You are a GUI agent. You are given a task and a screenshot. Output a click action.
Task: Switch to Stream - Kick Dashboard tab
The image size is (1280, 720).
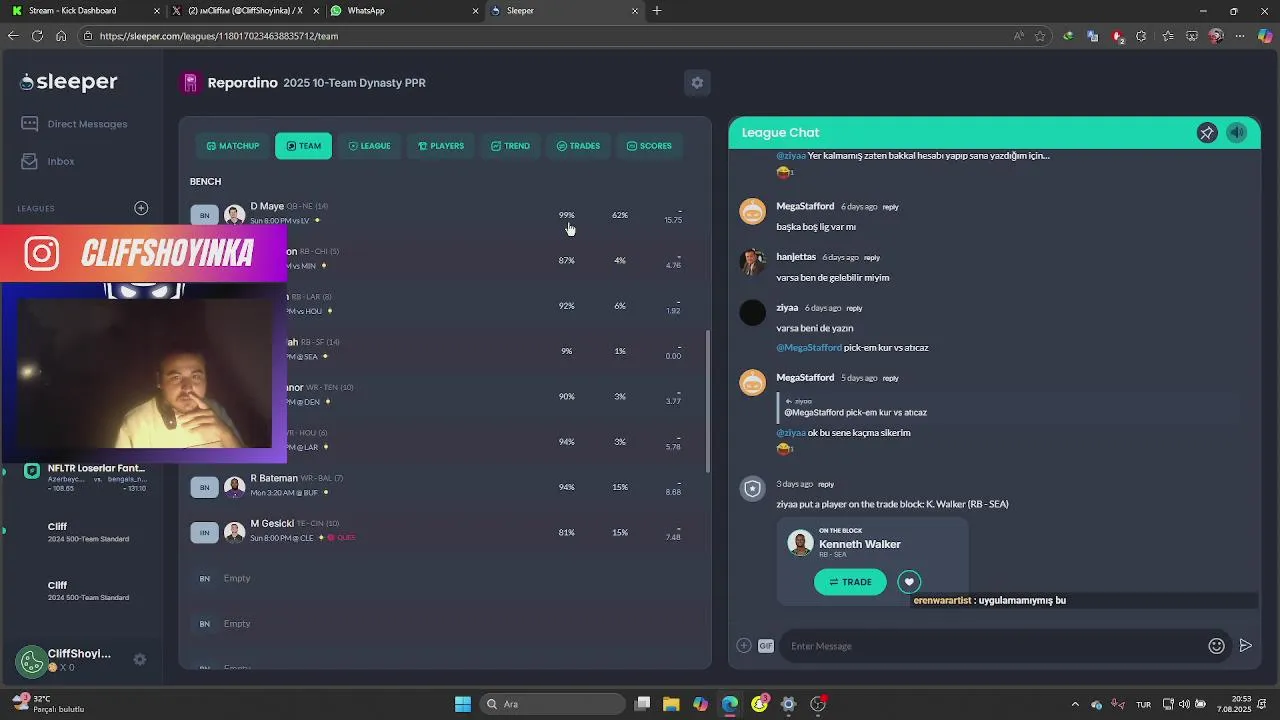click(85, 11)
